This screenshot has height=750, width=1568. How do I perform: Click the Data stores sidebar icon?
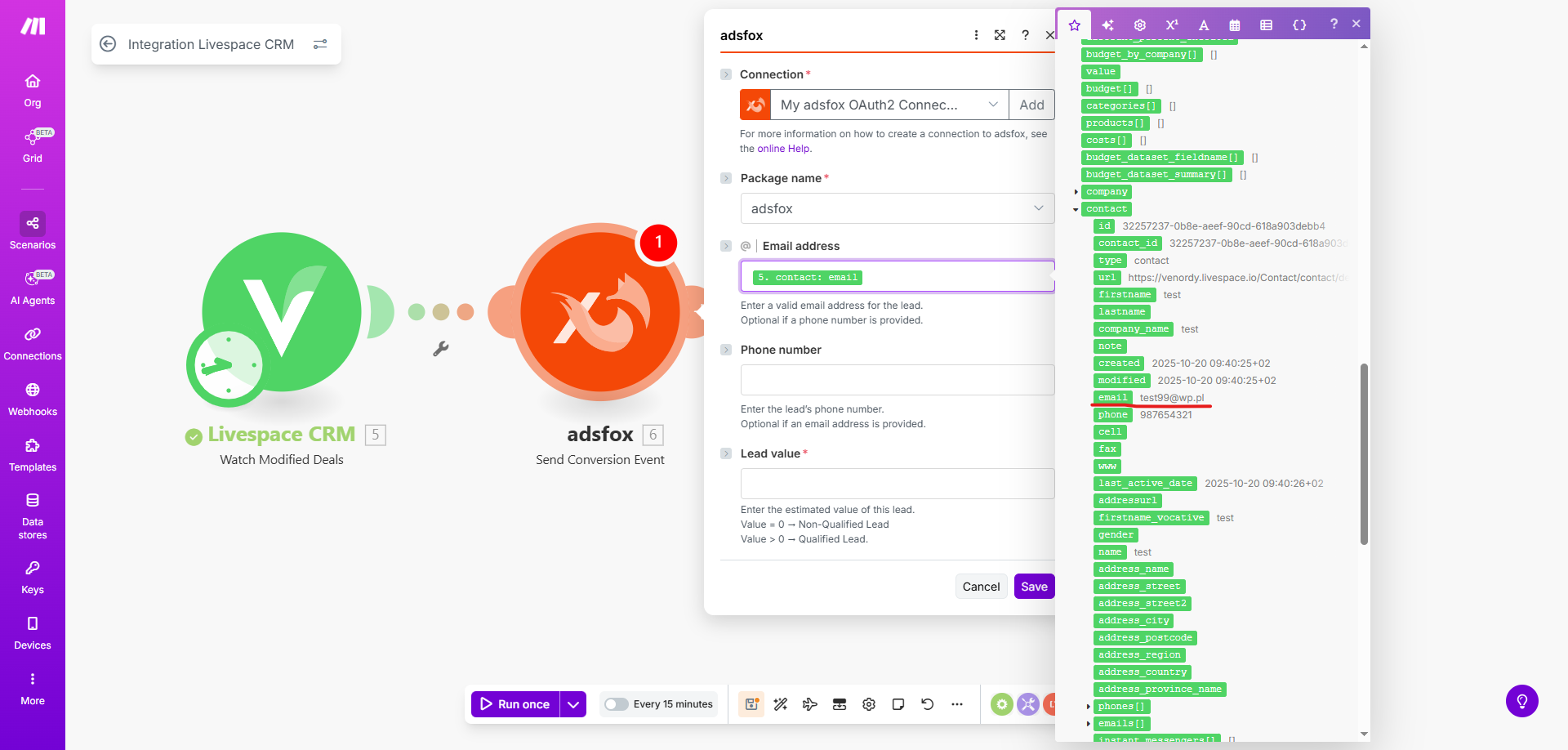(33, 515)
